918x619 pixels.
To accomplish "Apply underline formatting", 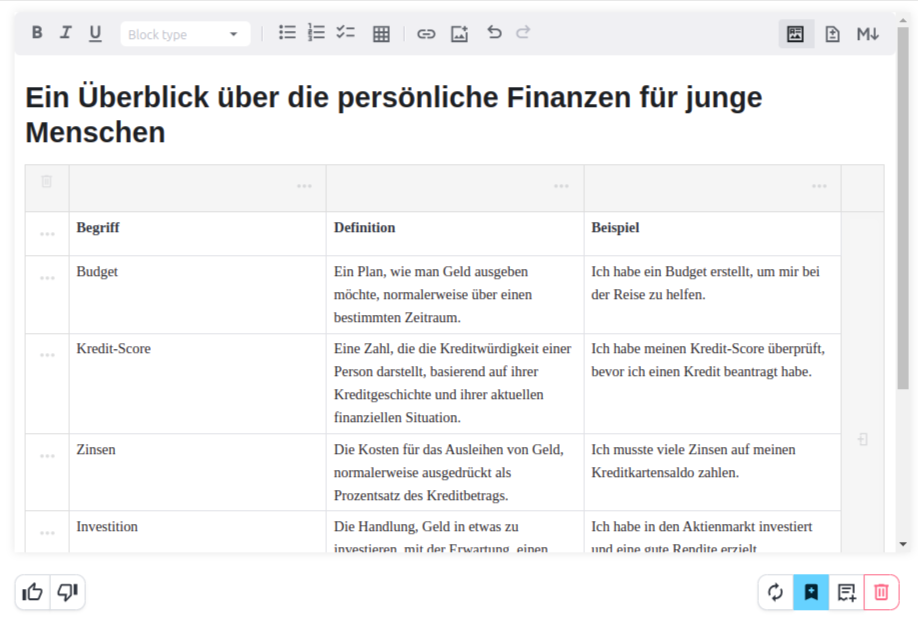I will click(95, 33).
